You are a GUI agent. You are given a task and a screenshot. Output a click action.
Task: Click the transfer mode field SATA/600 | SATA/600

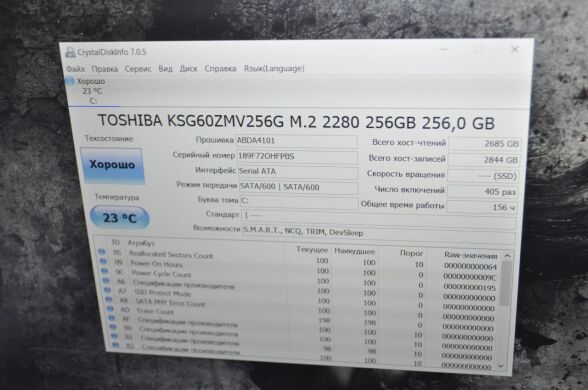pos(298,187)
